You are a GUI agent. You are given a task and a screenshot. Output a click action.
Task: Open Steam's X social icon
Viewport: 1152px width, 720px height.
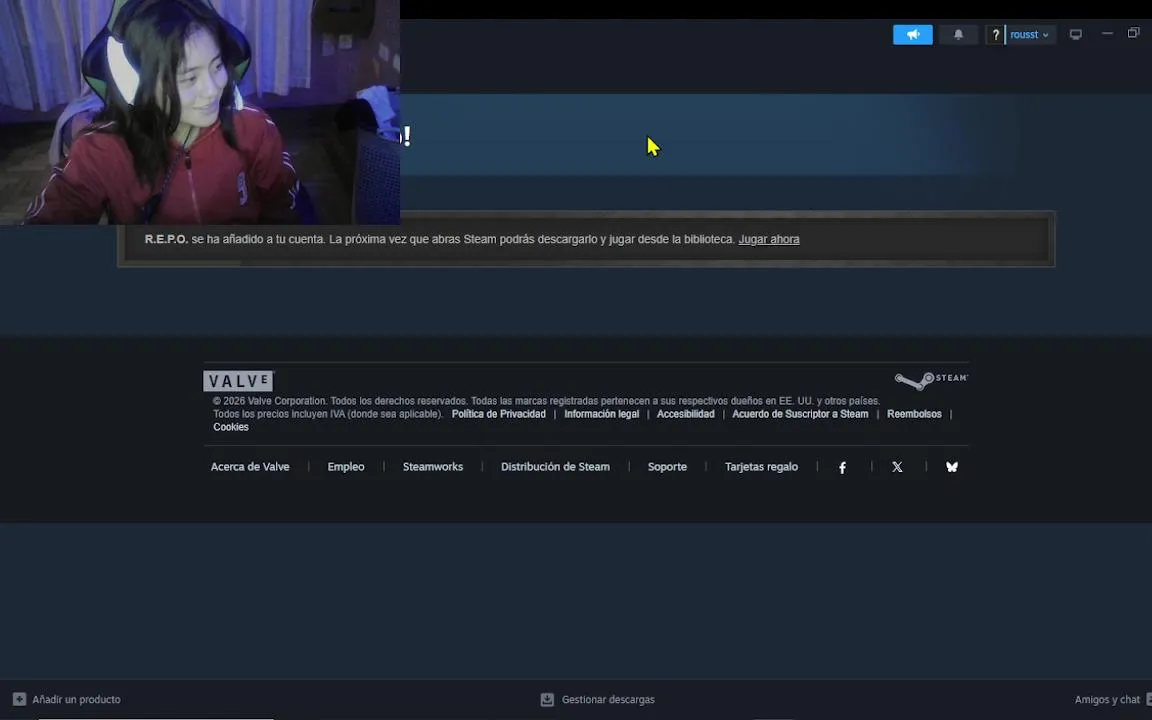coord(897,467)
